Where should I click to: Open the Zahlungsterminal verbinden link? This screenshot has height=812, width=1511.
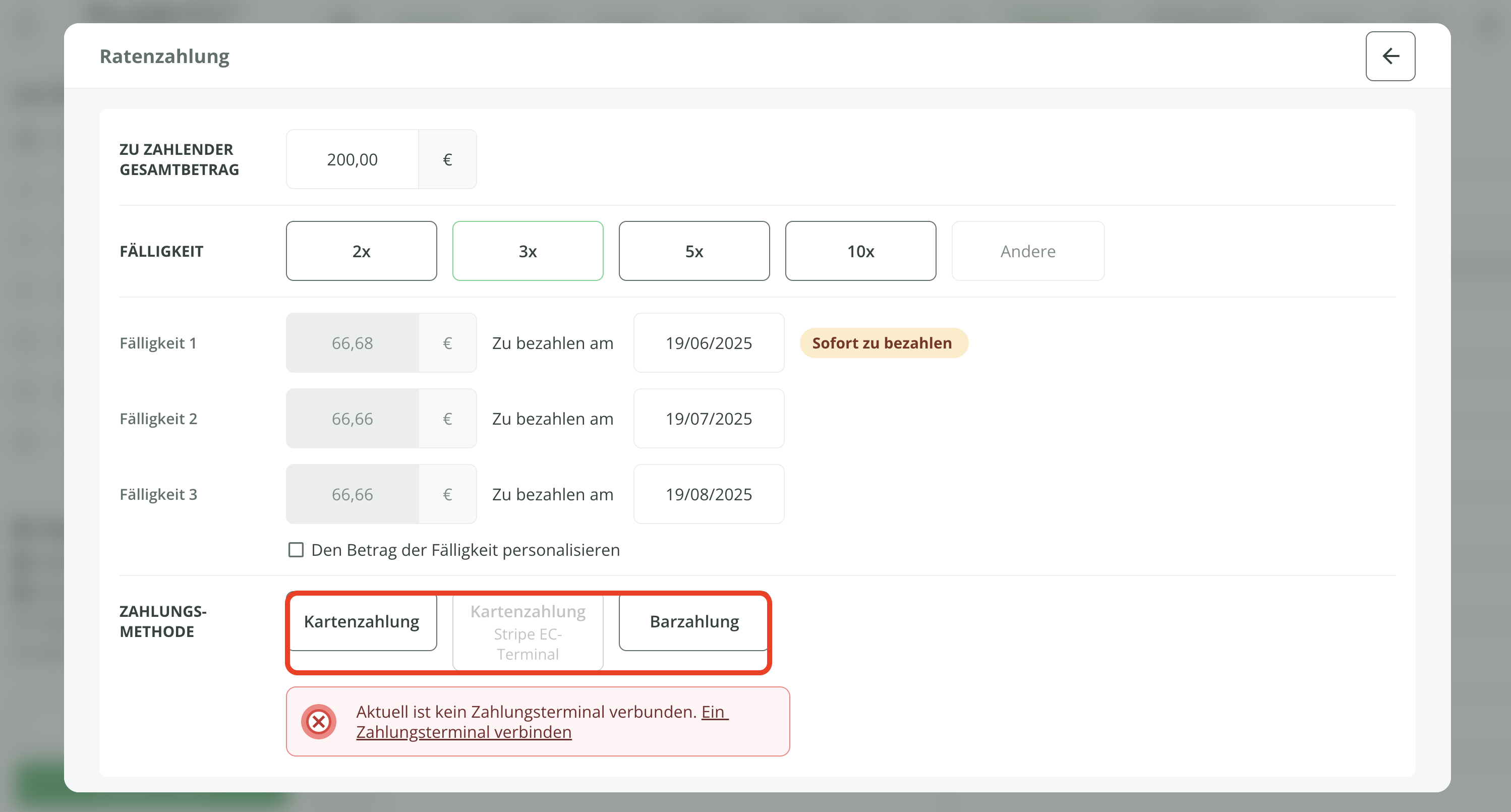tap(463, 732)
